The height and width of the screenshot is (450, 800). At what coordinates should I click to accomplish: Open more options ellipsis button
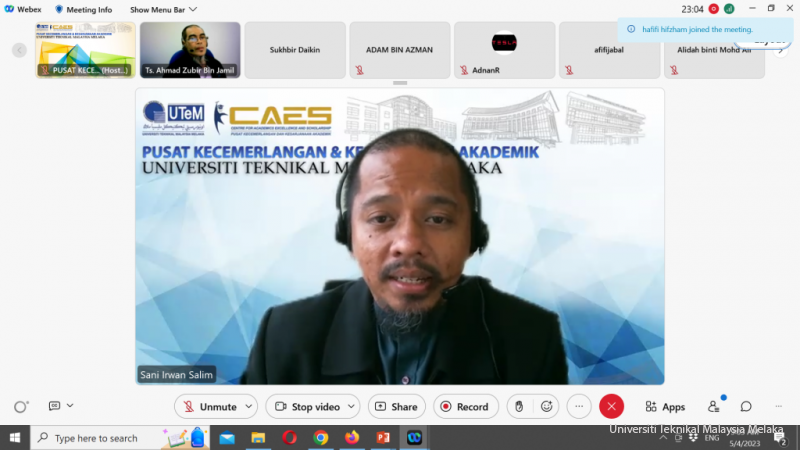tap(579, 407)
